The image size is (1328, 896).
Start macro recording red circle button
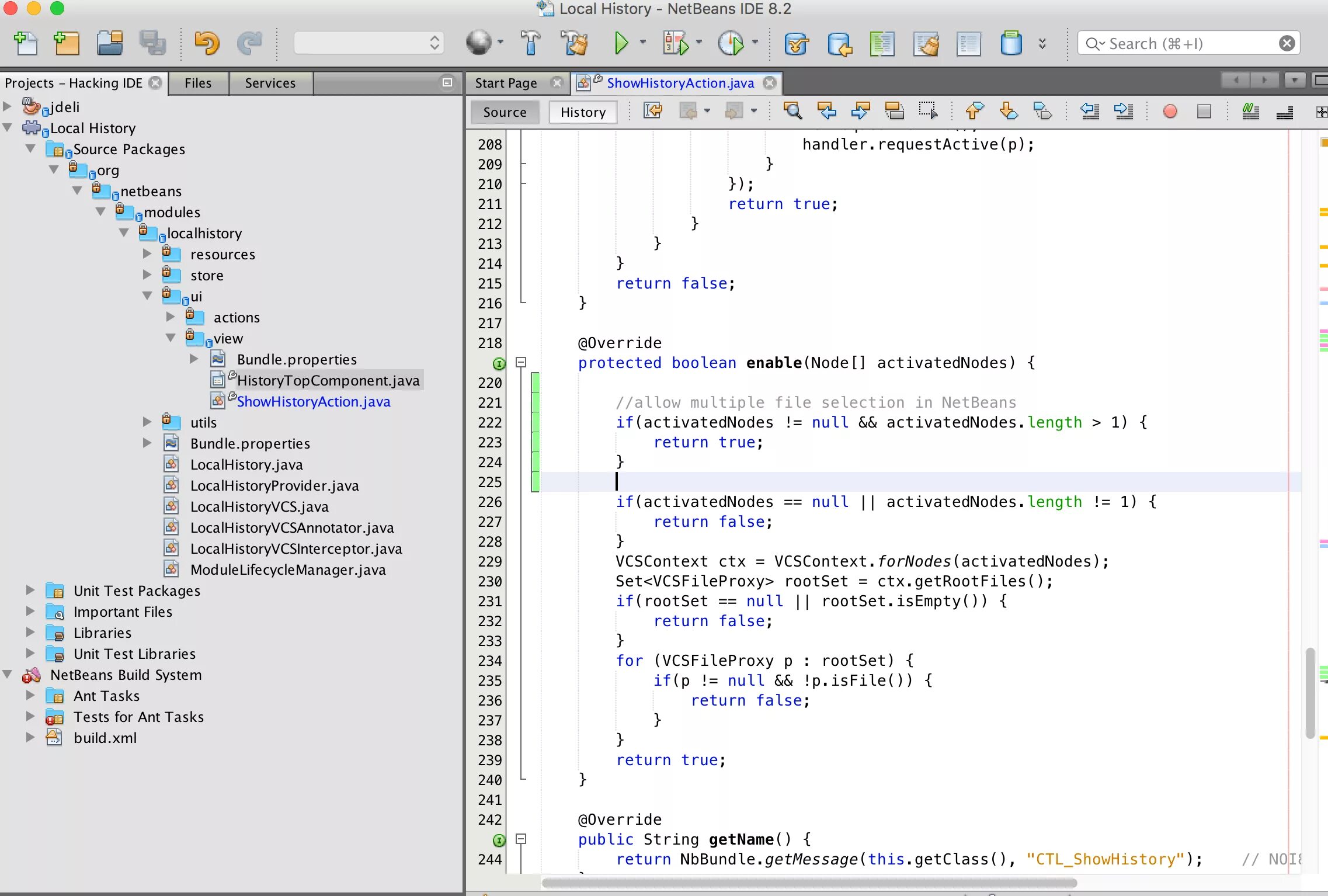coord(1170,111)
